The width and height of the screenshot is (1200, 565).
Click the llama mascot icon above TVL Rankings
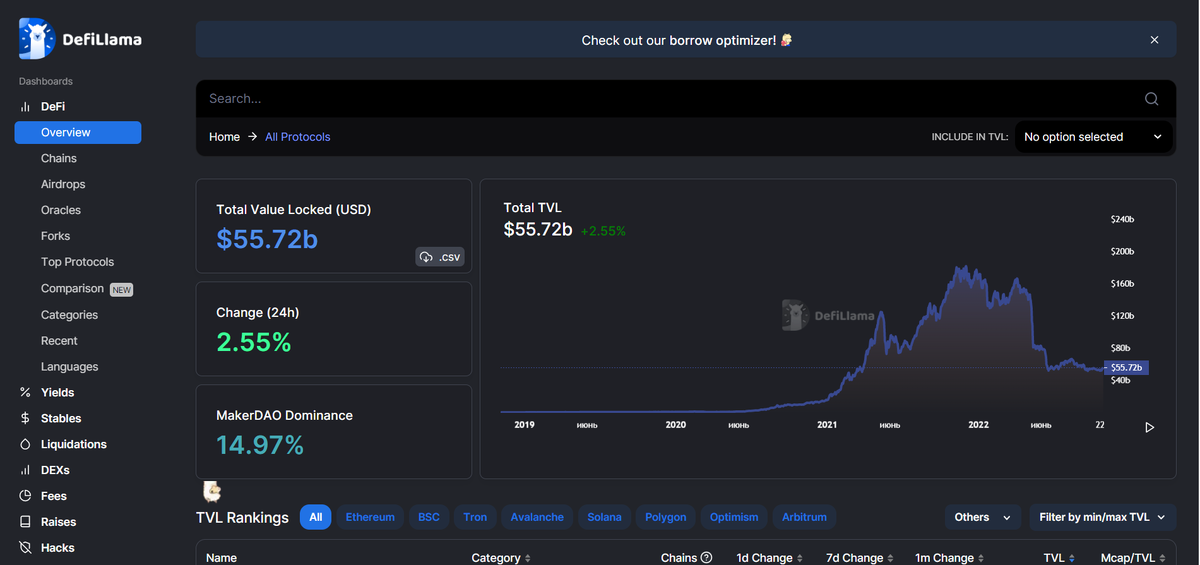[212, 491]
